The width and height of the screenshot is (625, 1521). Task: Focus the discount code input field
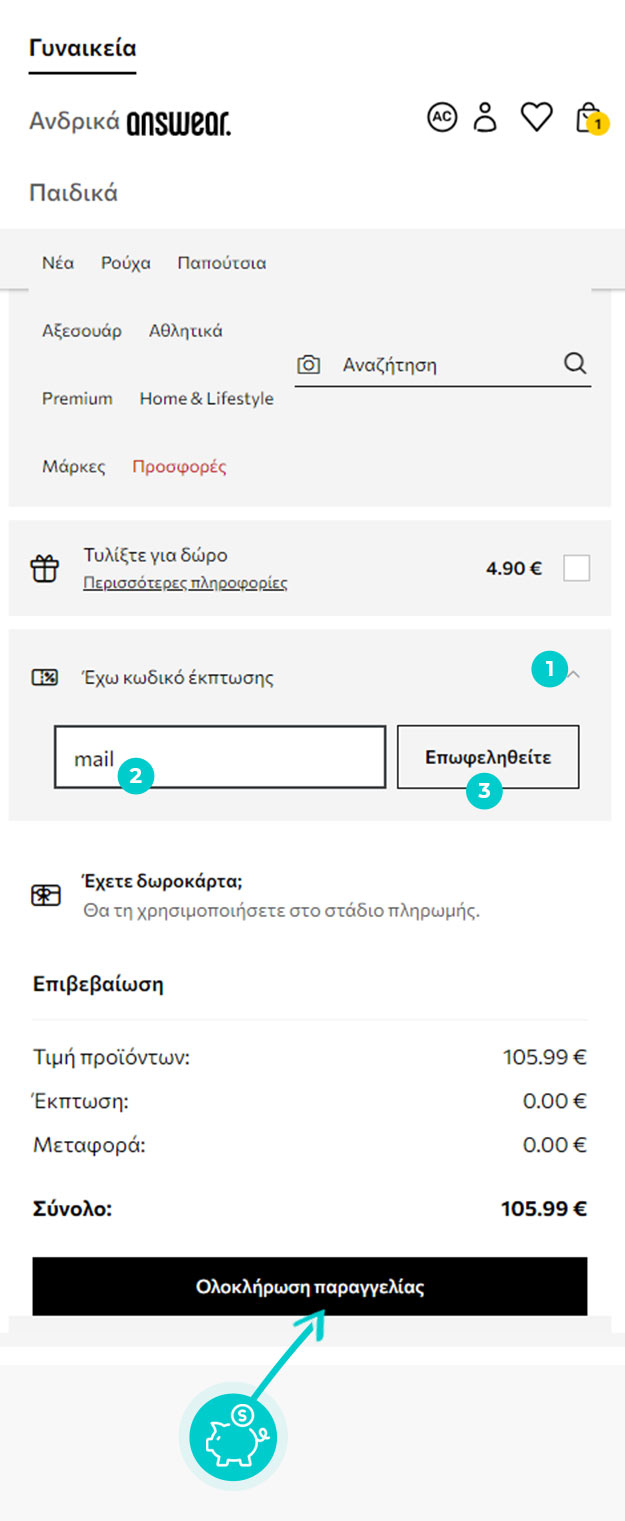pyautogui.click(x=220, y=757)
